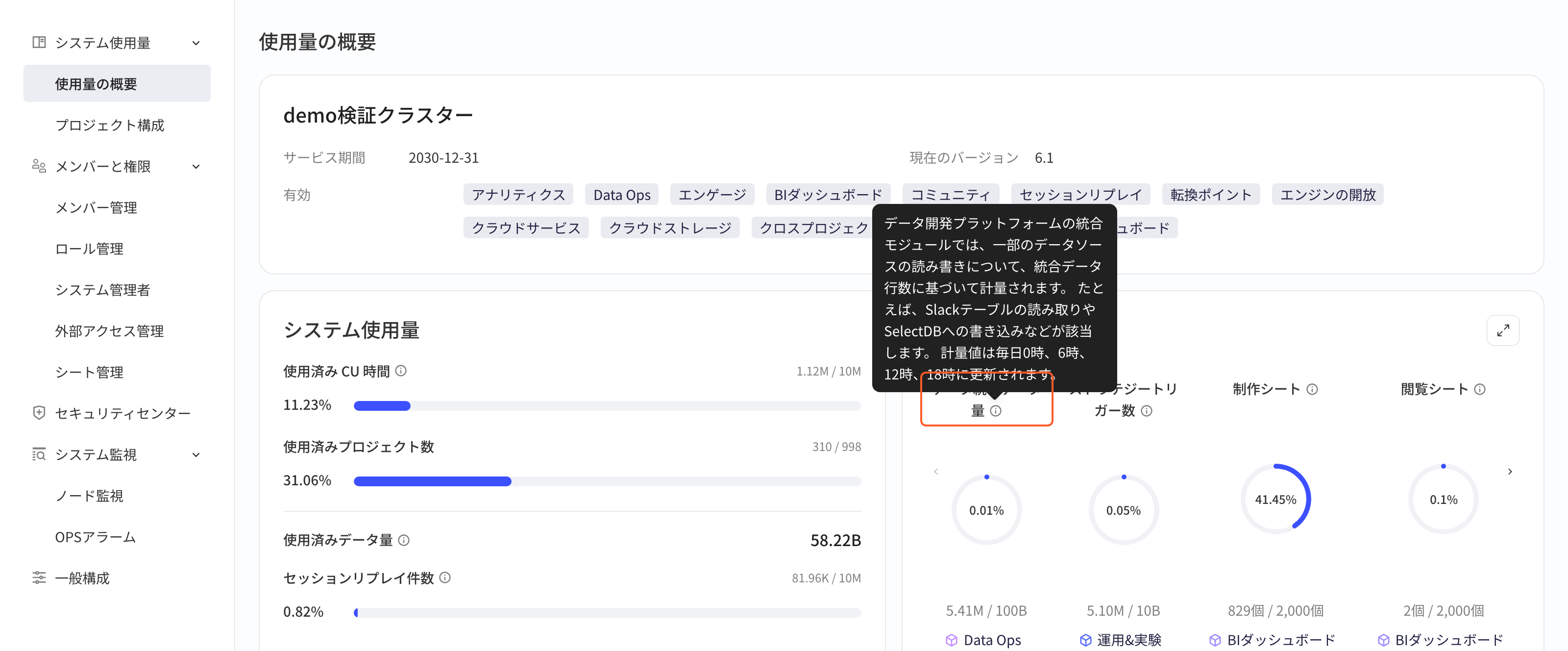Collapse the システム監視 menu chevron
This screenshot has height=651, width=1568.
(x=196, y=454)
